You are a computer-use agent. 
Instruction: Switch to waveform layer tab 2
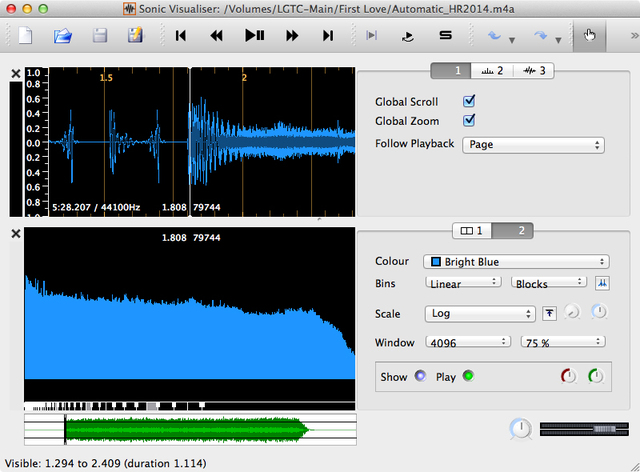(x=494, y=71)
